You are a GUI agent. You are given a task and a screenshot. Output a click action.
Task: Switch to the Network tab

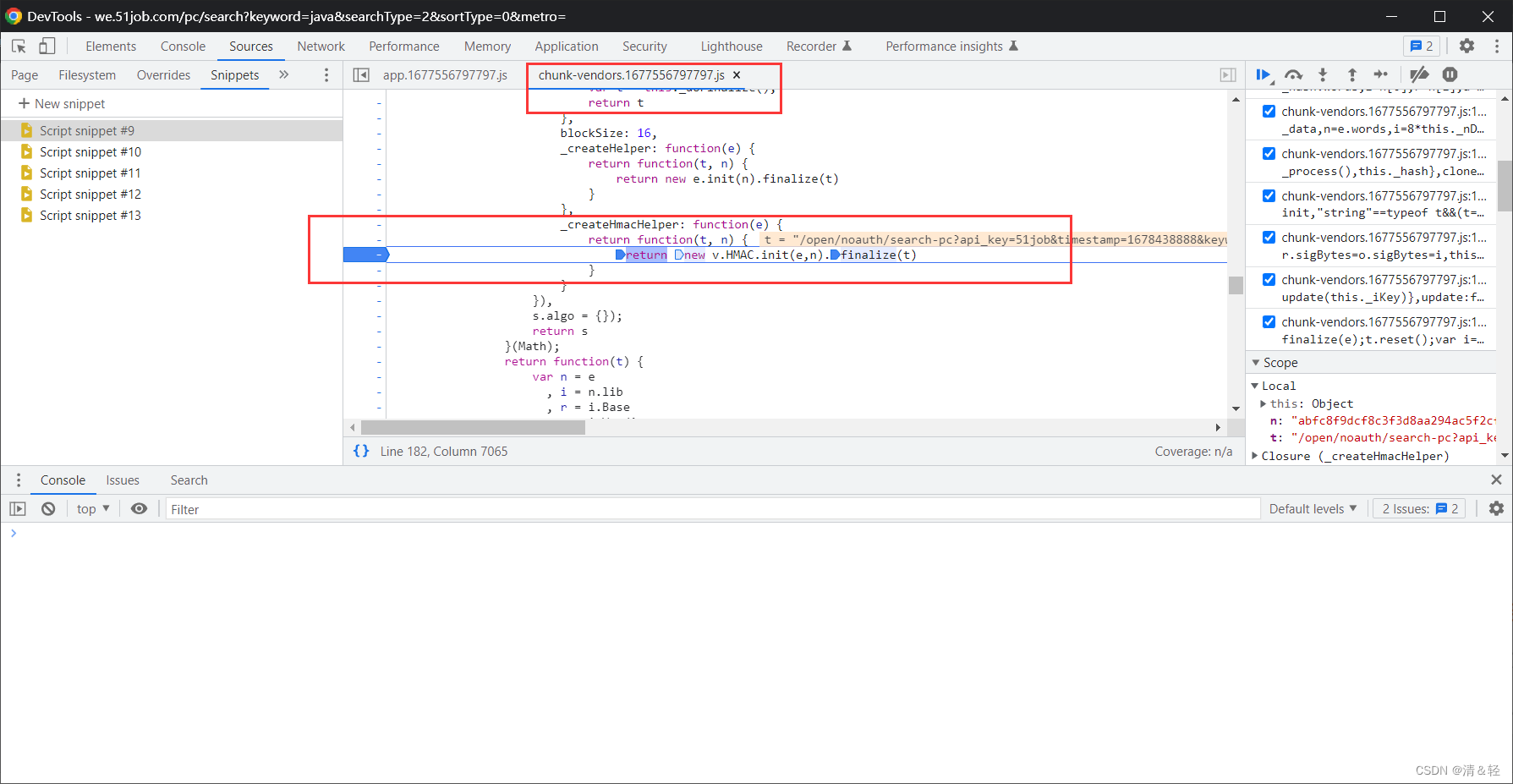click(x=321, y=46)
